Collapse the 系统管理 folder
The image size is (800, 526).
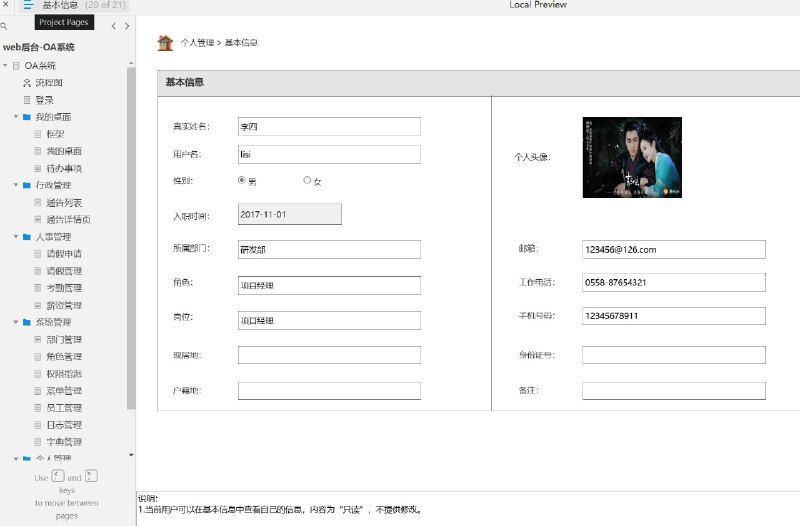point(16,322)
